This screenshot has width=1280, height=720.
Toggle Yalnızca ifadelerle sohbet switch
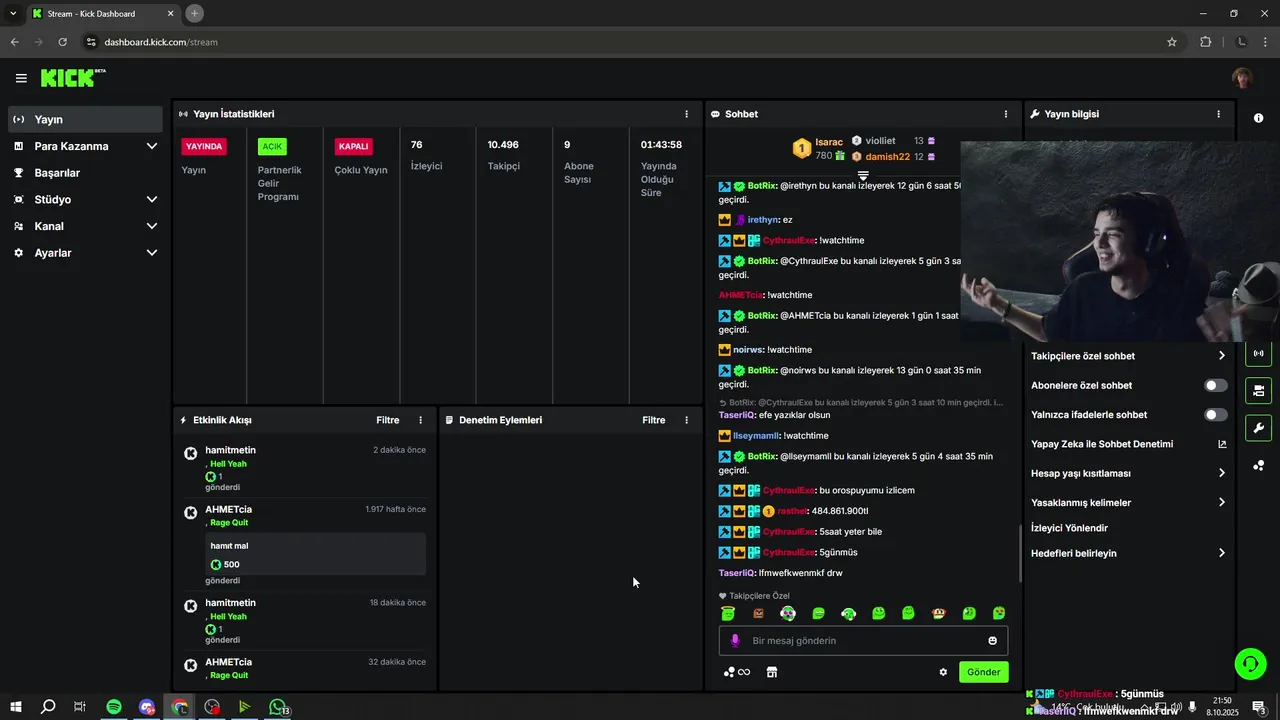[1216, 415]
